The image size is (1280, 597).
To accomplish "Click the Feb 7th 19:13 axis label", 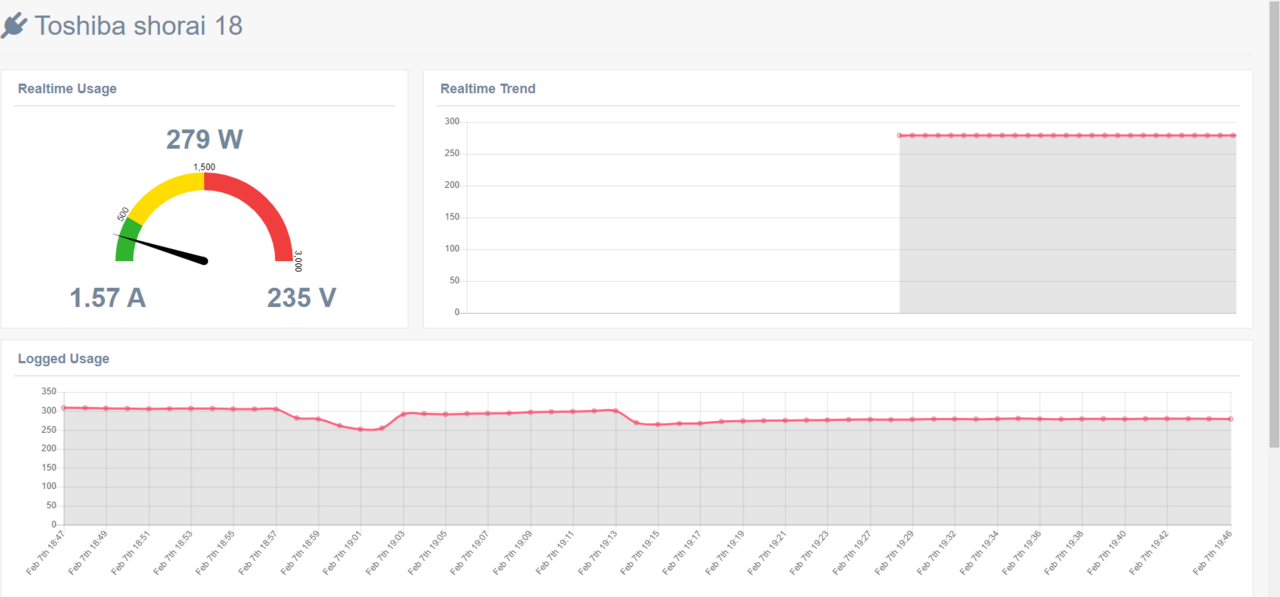I will [598, 552].
